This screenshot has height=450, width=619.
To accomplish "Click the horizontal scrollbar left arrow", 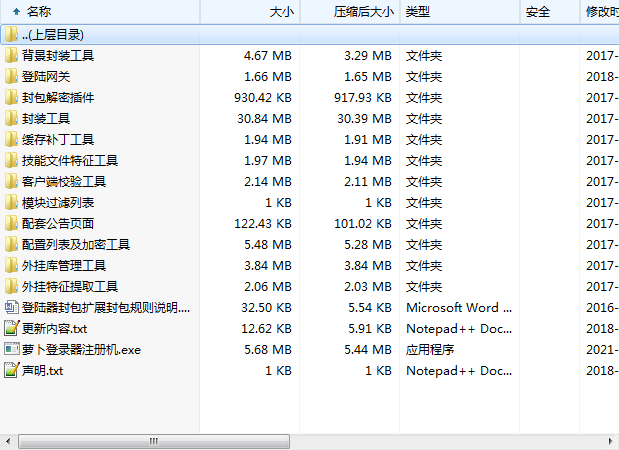I will (x=9, y=441).
